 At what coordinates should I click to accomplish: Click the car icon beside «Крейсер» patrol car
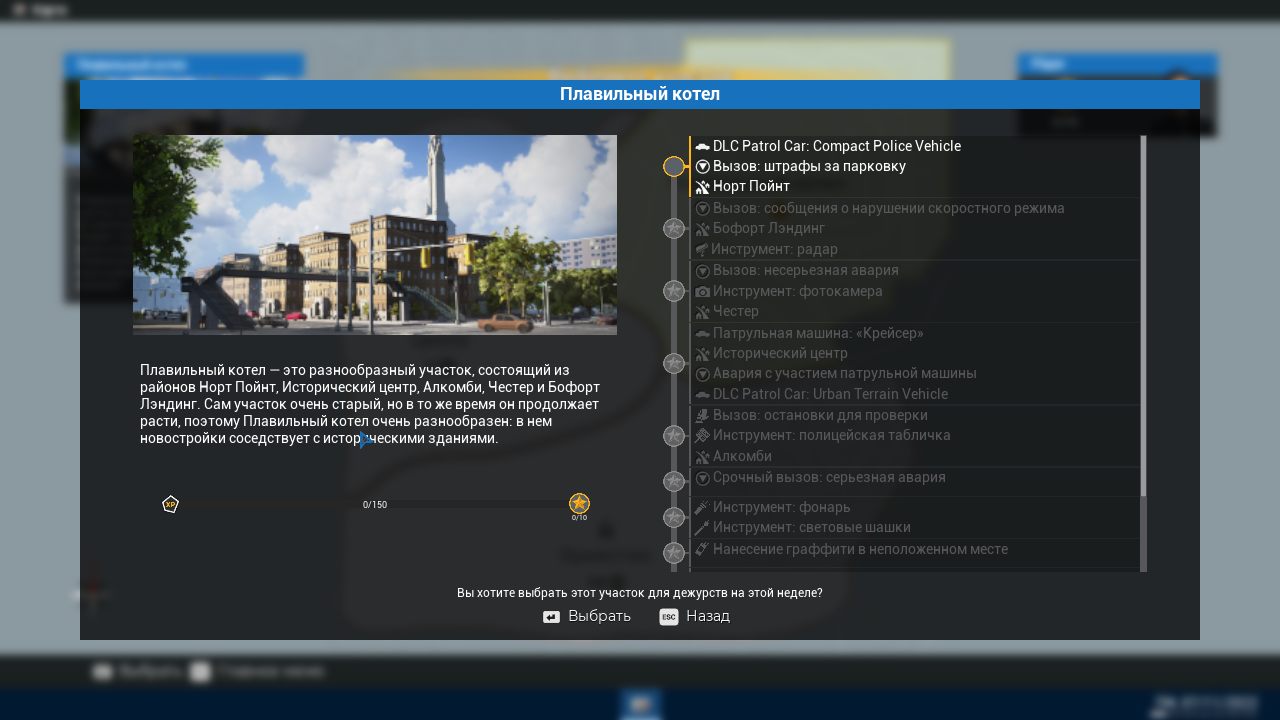702,333
